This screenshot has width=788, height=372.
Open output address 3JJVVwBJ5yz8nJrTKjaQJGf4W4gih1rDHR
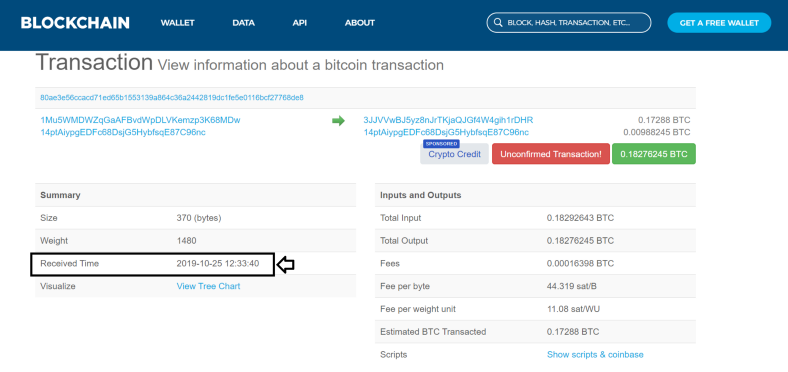[448, 120]
